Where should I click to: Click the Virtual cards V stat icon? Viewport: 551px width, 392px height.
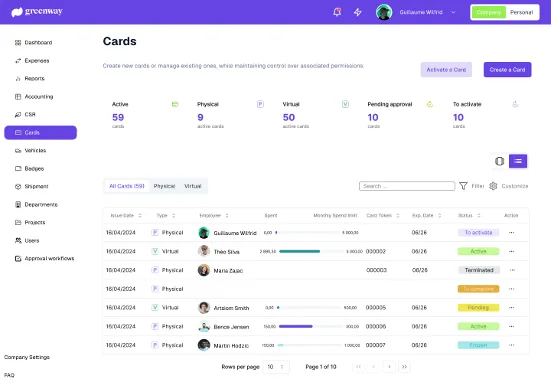pos(345,104)
